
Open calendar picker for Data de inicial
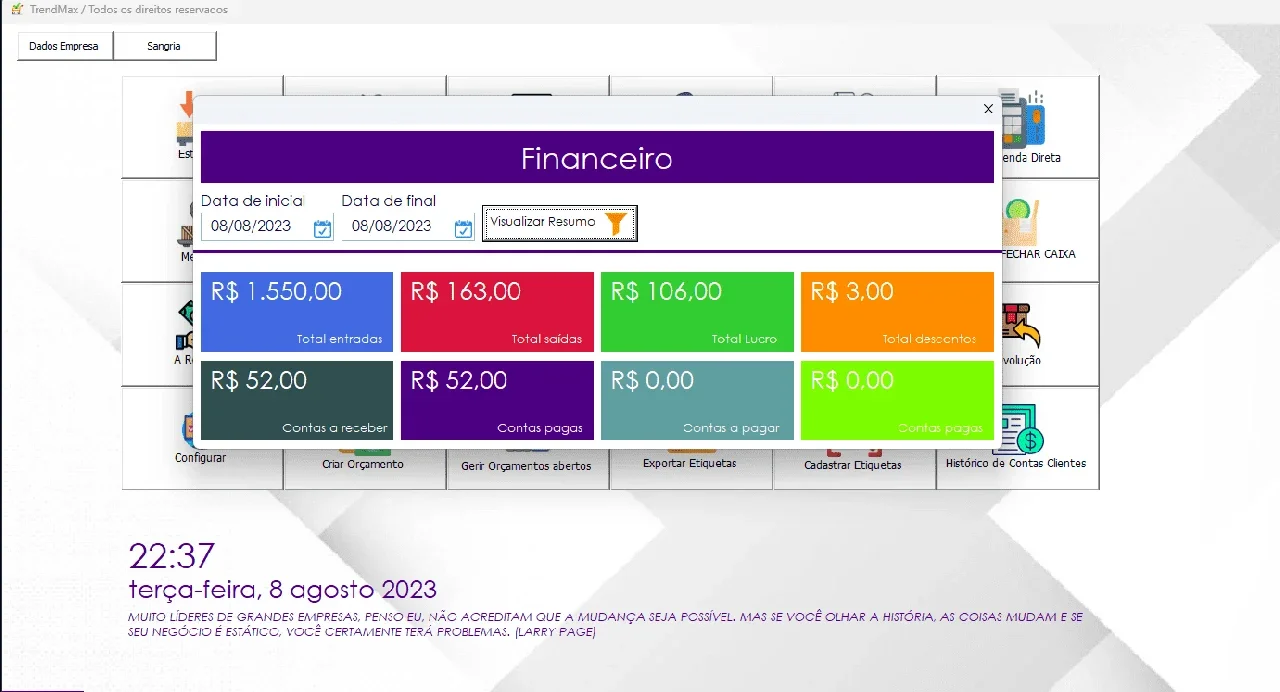click(x=322, y=229)
